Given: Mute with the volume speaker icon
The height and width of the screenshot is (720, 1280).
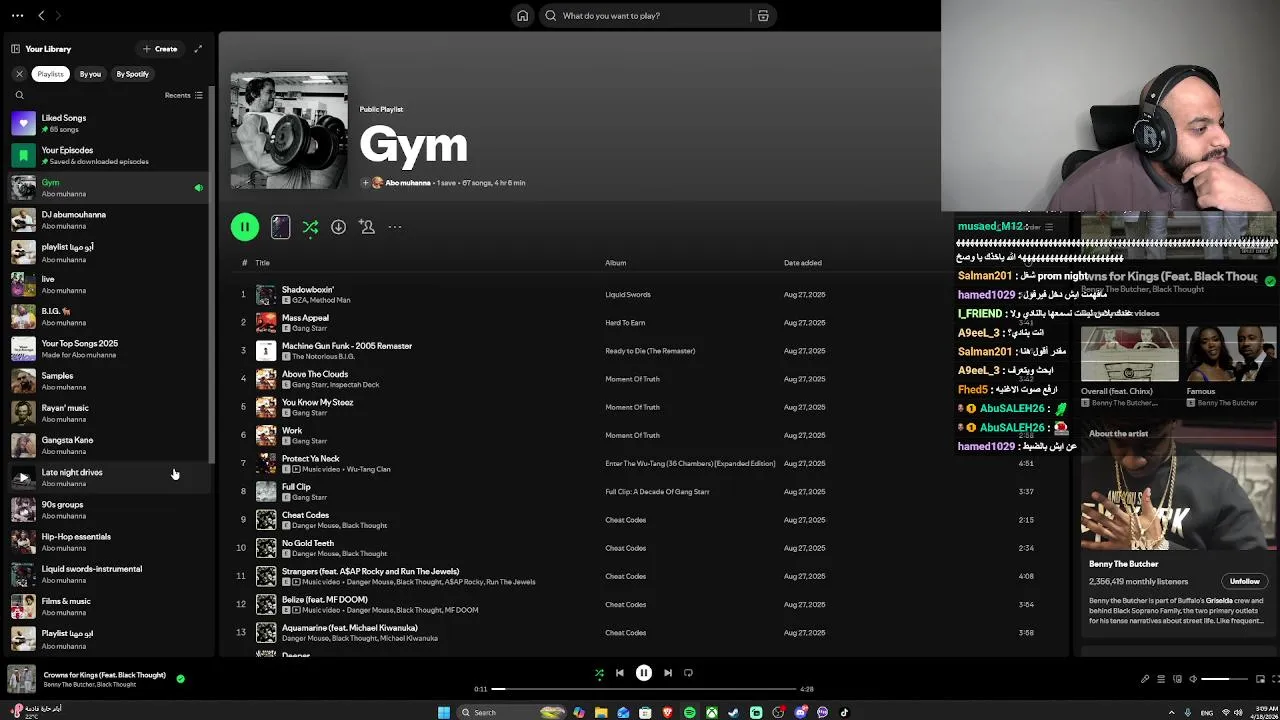Looking at the screenshot, I should click(x=1193, y=679).
